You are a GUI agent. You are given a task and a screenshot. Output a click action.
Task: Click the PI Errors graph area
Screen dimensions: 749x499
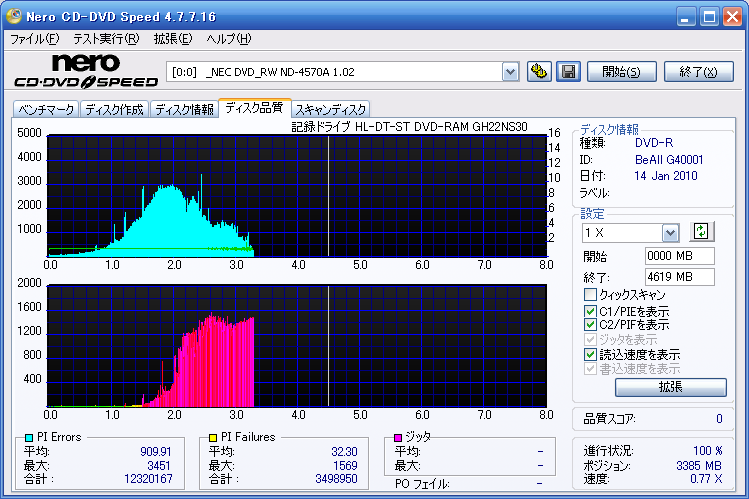[297, 196]
